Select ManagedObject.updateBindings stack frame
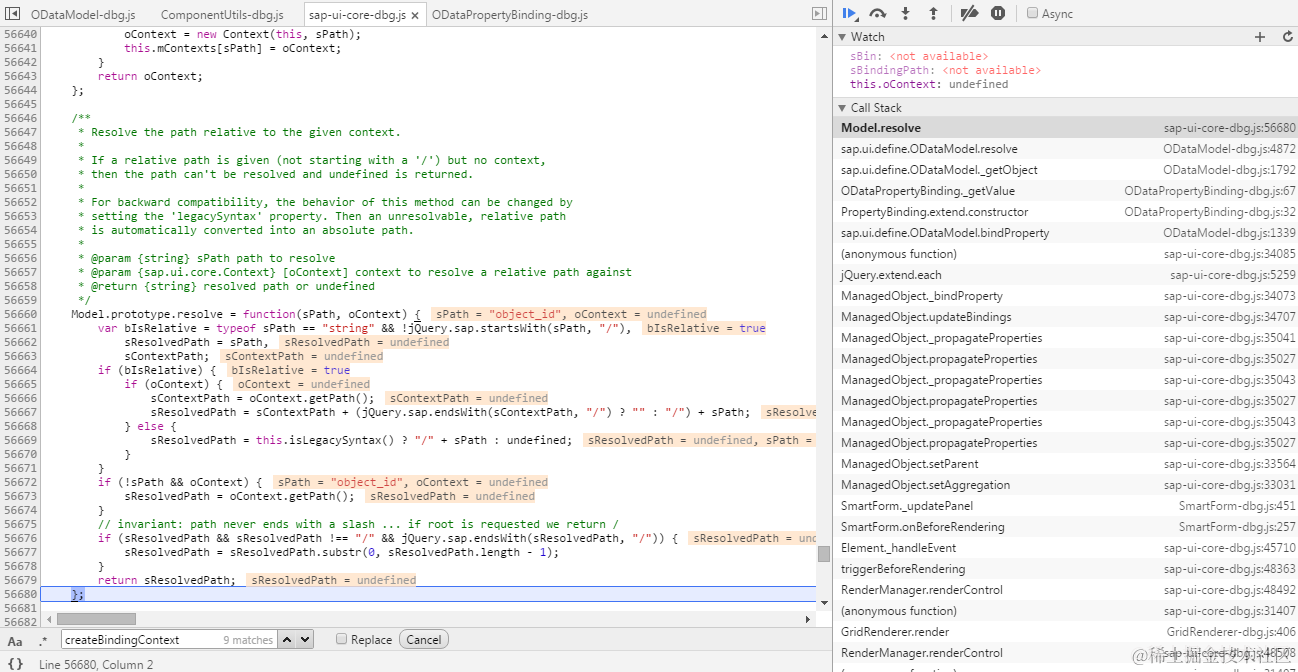The image size is (1298, 672). point(1065,317)
